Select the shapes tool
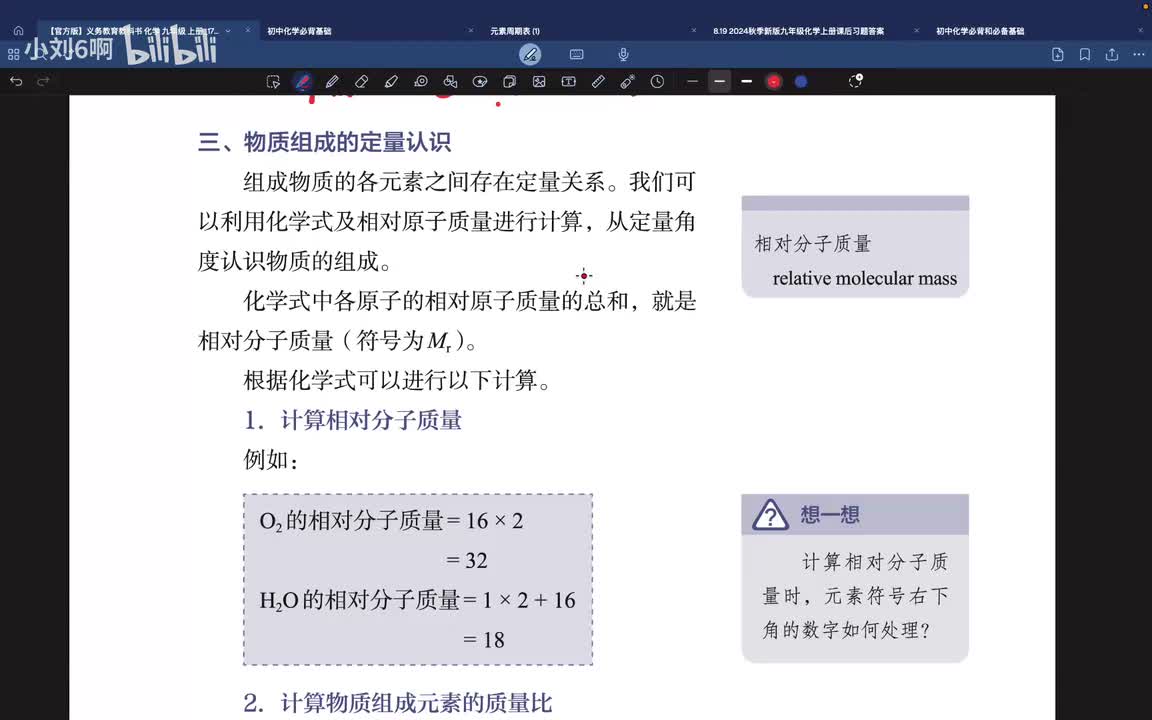 pos(450,82)
